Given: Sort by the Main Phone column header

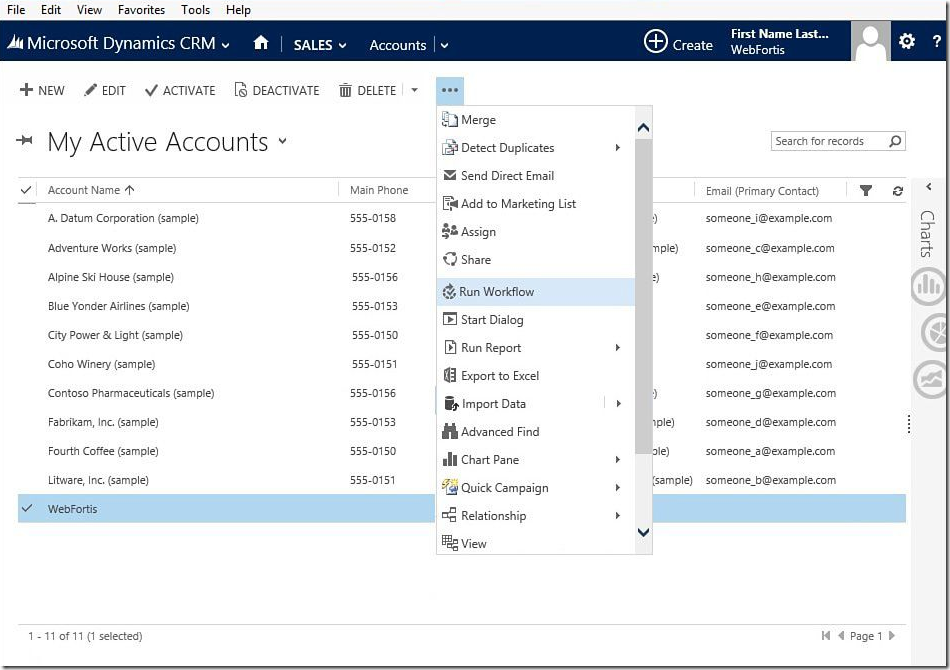Looking at the screenshot, I should (379, 190).
